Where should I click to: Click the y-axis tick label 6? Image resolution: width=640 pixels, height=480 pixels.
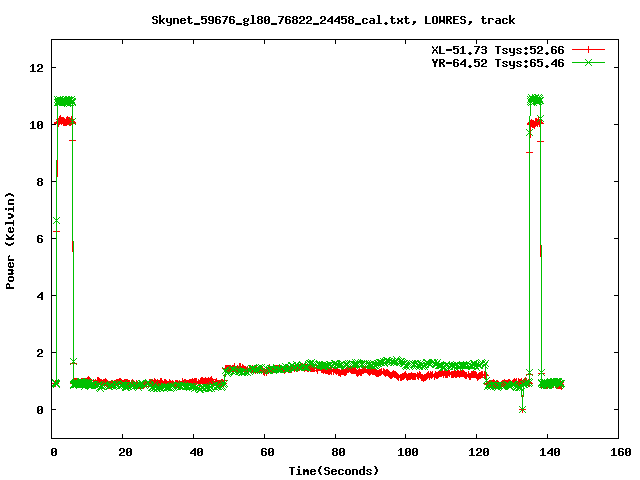click(40, 239)
